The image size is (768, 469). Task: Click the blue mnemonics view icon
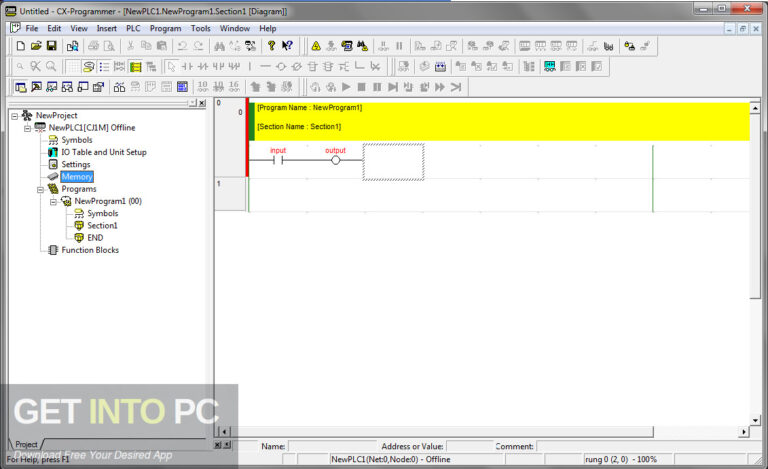pos(182,87)
